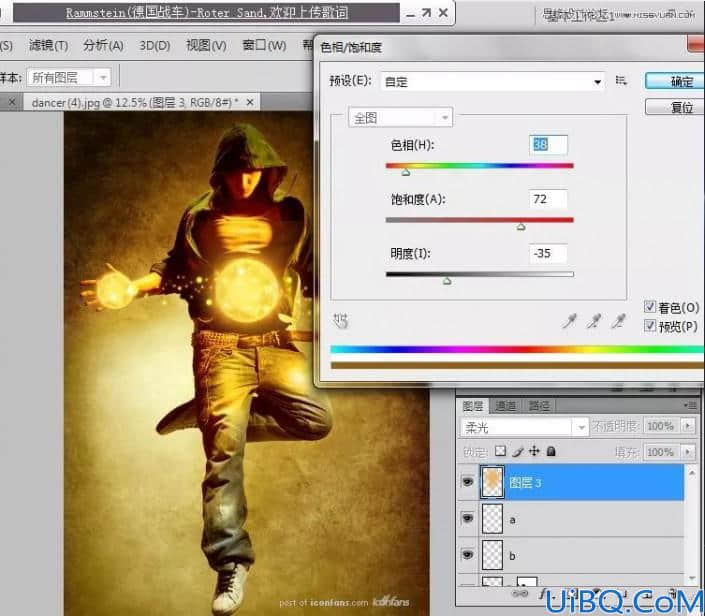Viewport: 705px width, 616px height.
Task: Click the 明度(I) value field showing -35
Action: coord(548,253)
